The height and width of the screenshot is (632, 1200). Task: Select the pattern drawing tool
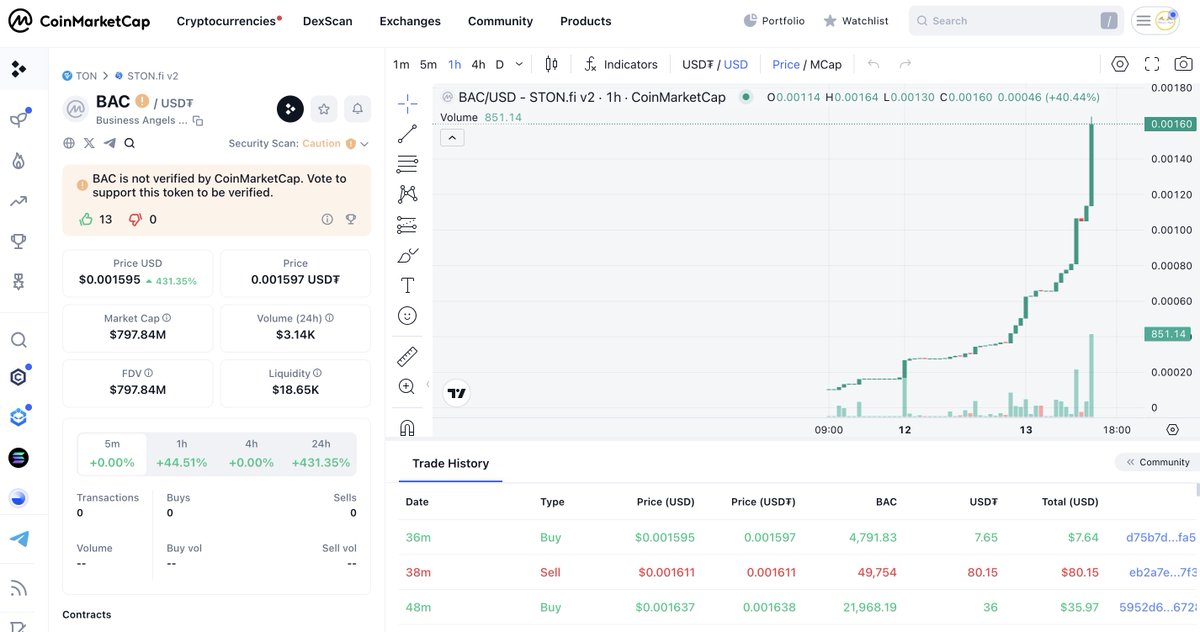pos(407,194)
